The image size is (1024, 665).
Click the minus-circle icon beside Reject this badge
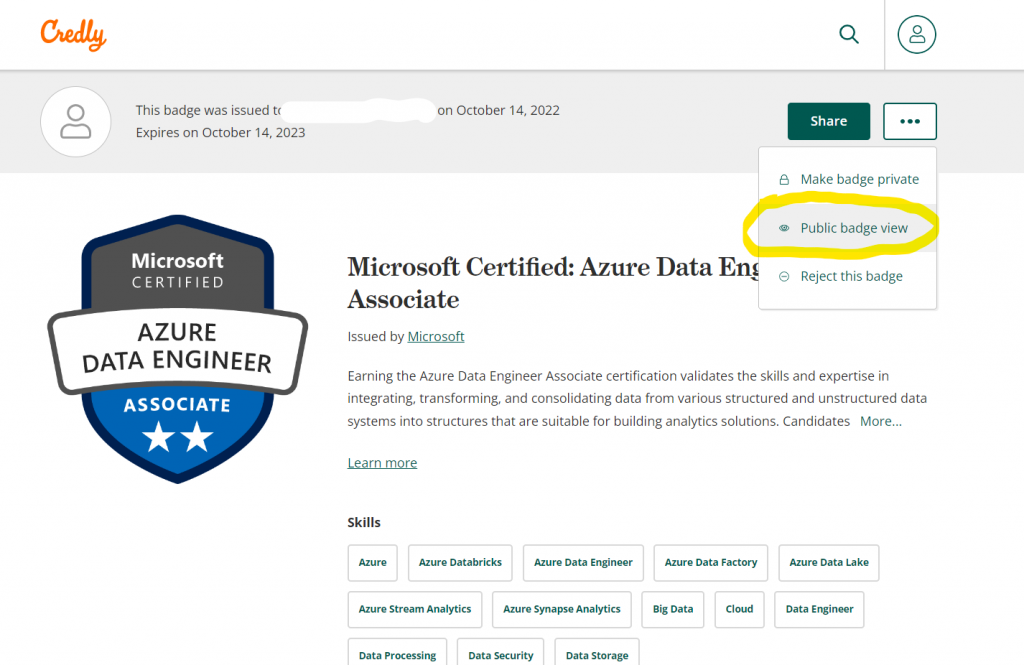[784, 277]
